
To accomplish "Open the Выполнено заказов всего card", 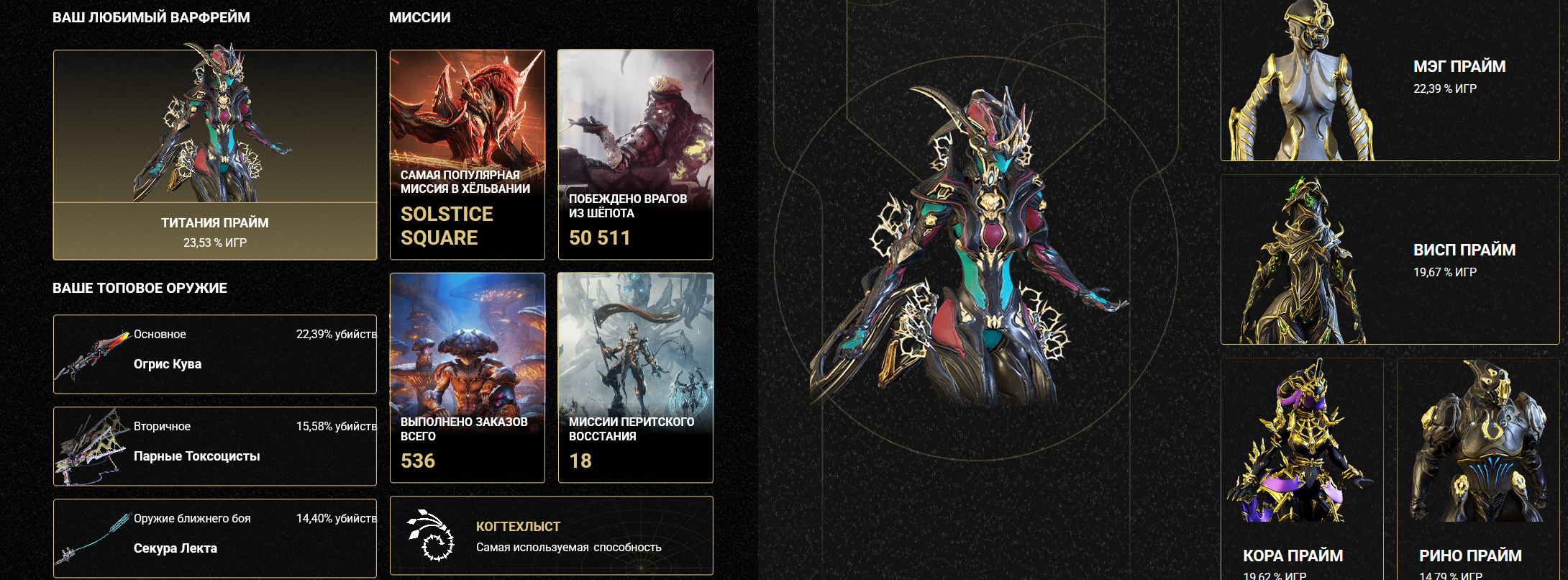I will [x=468, y=378].
